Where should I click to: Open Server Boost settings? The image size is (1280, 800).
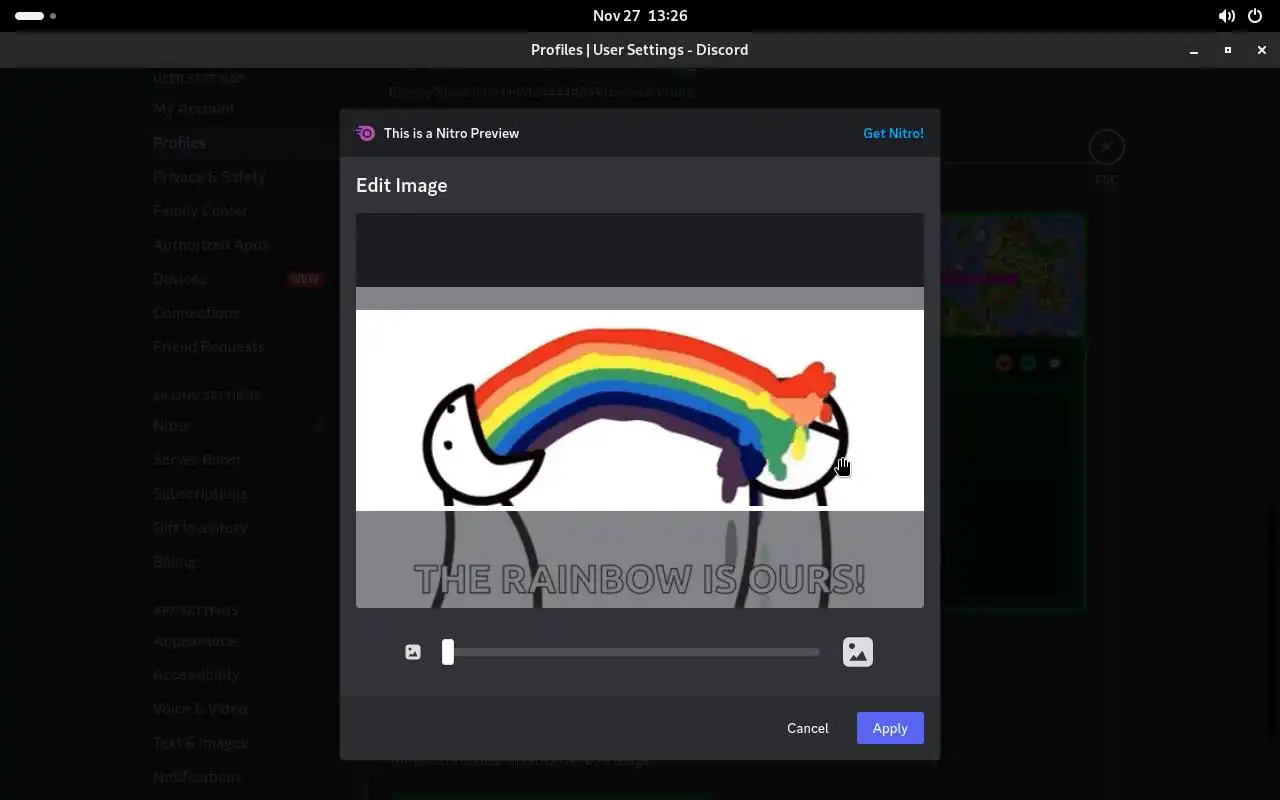196,459
